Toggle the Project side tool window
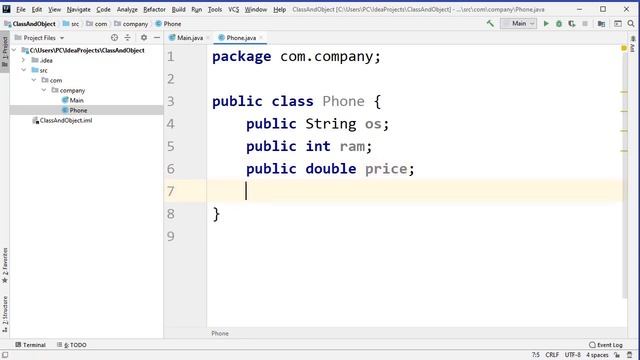 (x=5, y=52)
